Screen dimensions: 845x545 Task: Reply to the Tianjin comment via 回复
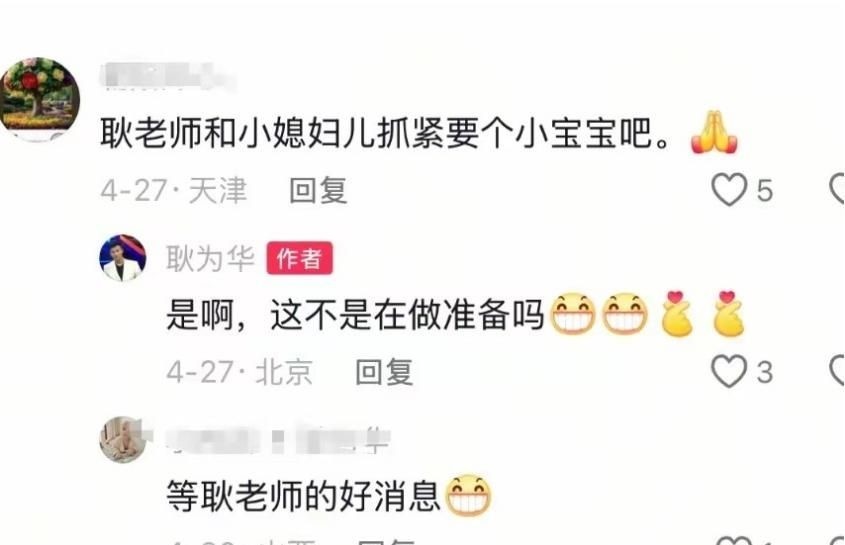click(318, 190)
